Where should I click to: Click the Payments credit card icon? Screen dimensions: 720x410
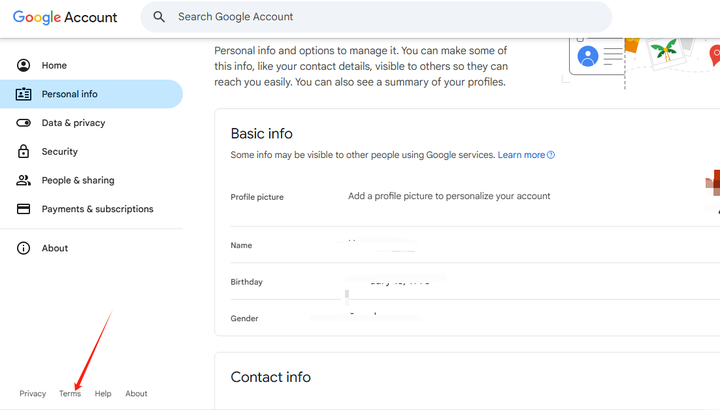tap(23, 209)
